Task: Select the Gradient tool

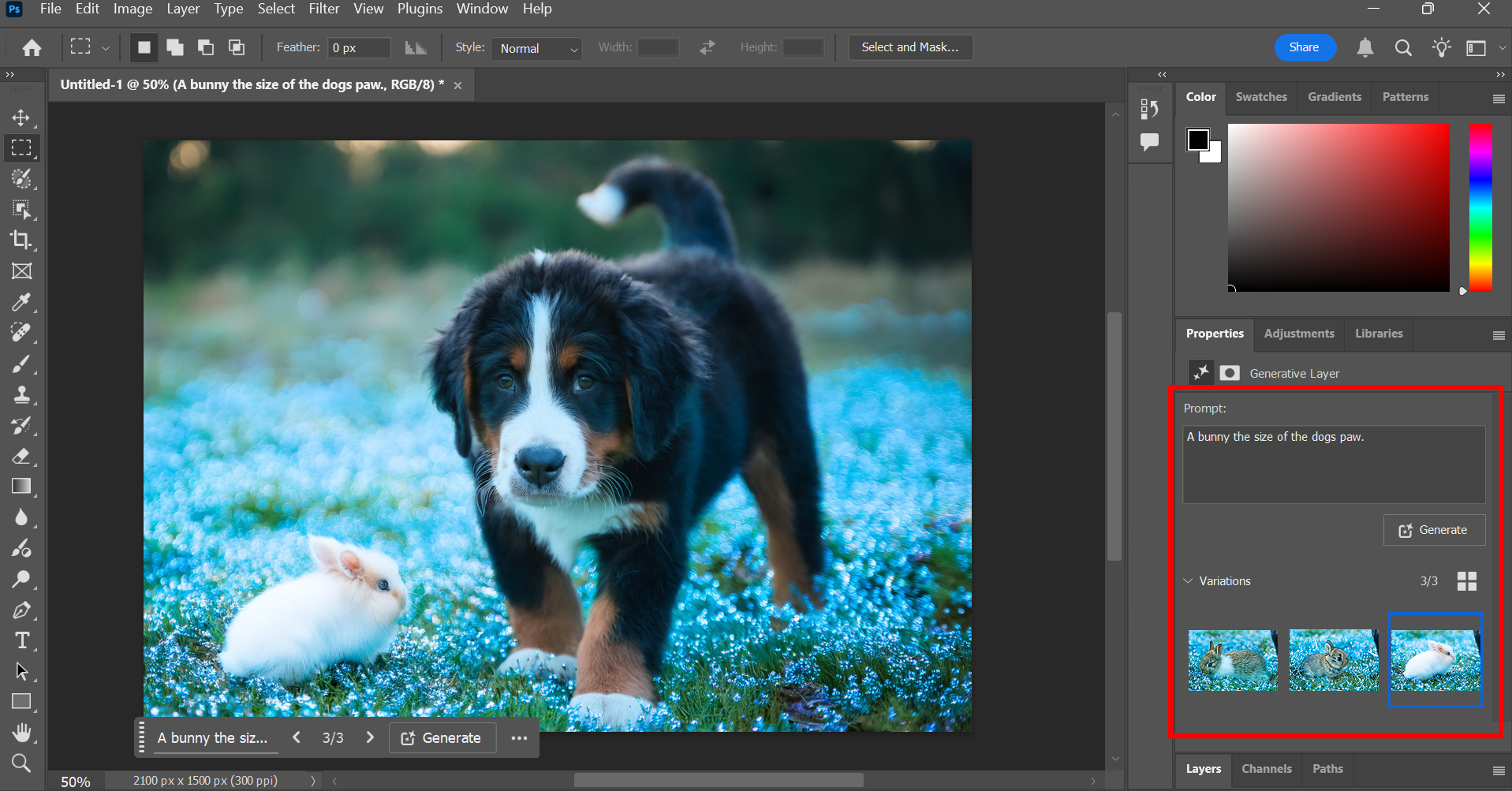Action: pyautogui.click(x=21, y=486)
